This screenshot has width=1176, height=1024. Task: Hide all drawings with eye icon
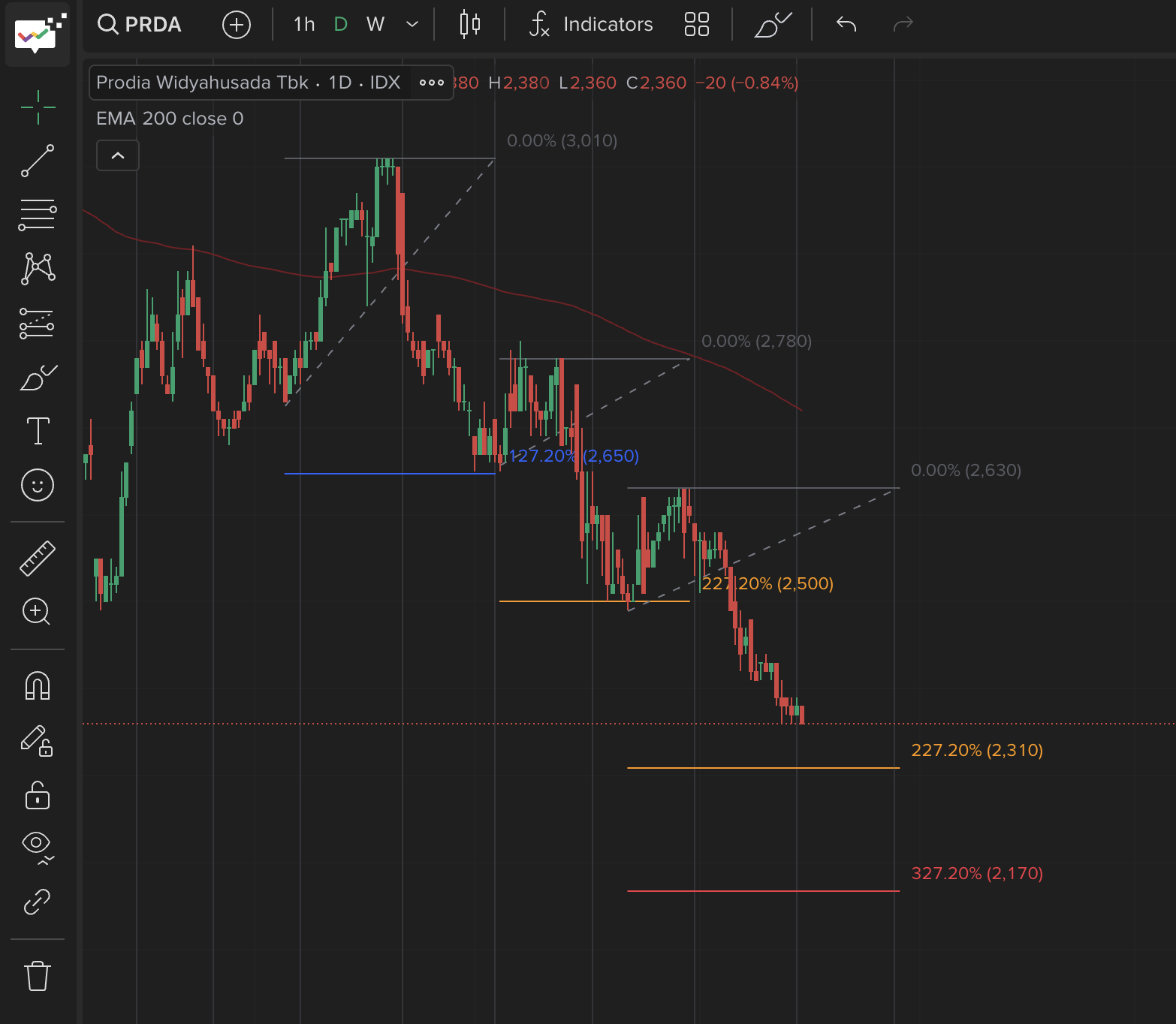(38, 846)
